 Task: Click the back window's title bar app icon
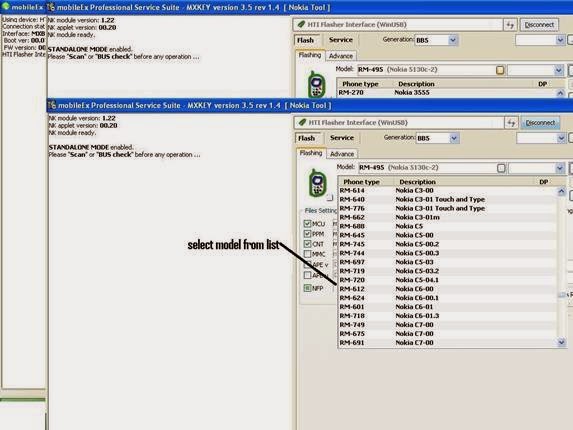click(x=51, y=7)
